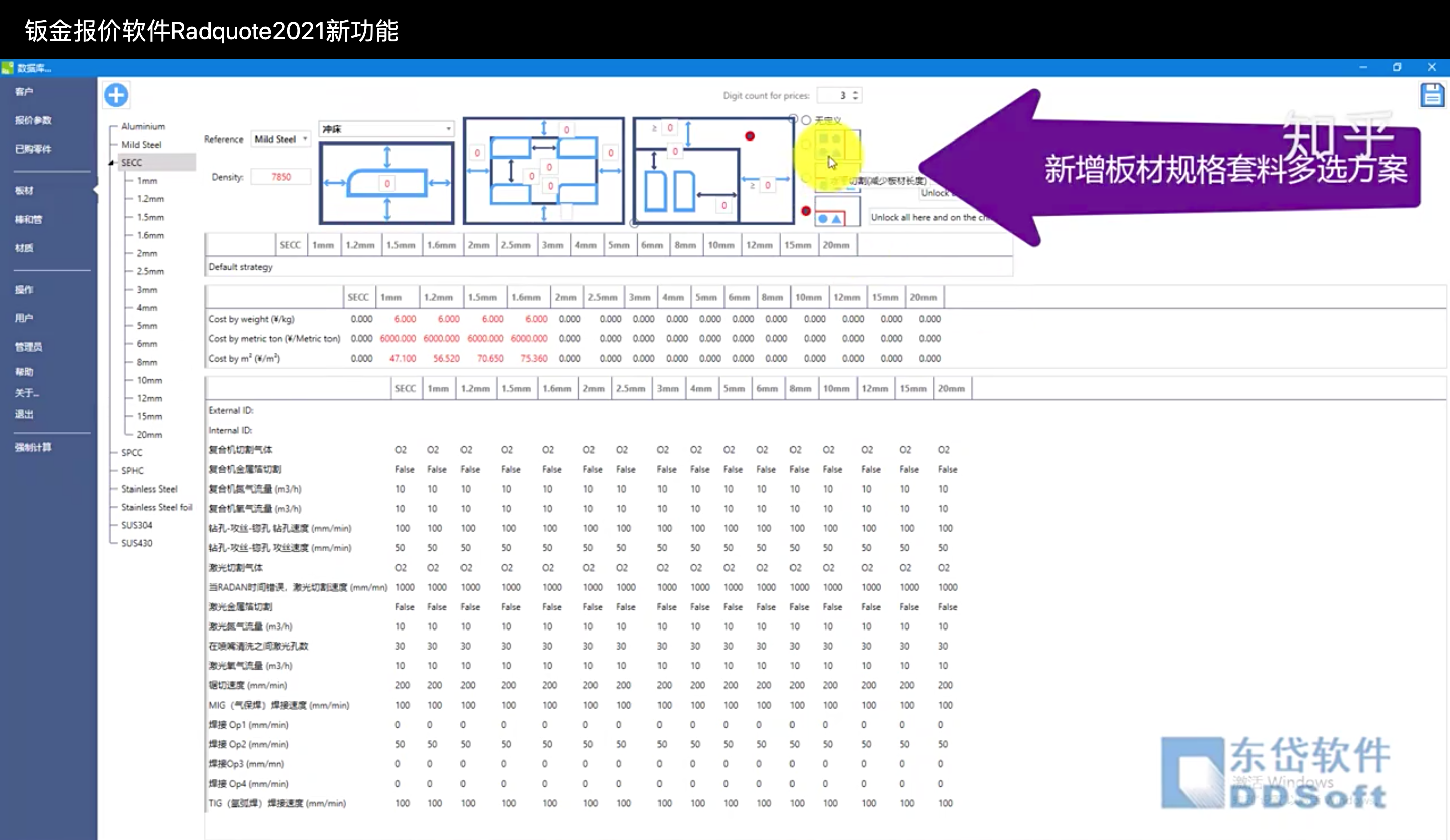Open the remnant sheet diagram thumbnail
Screen dimensions: 1450x840
point(713,171)
